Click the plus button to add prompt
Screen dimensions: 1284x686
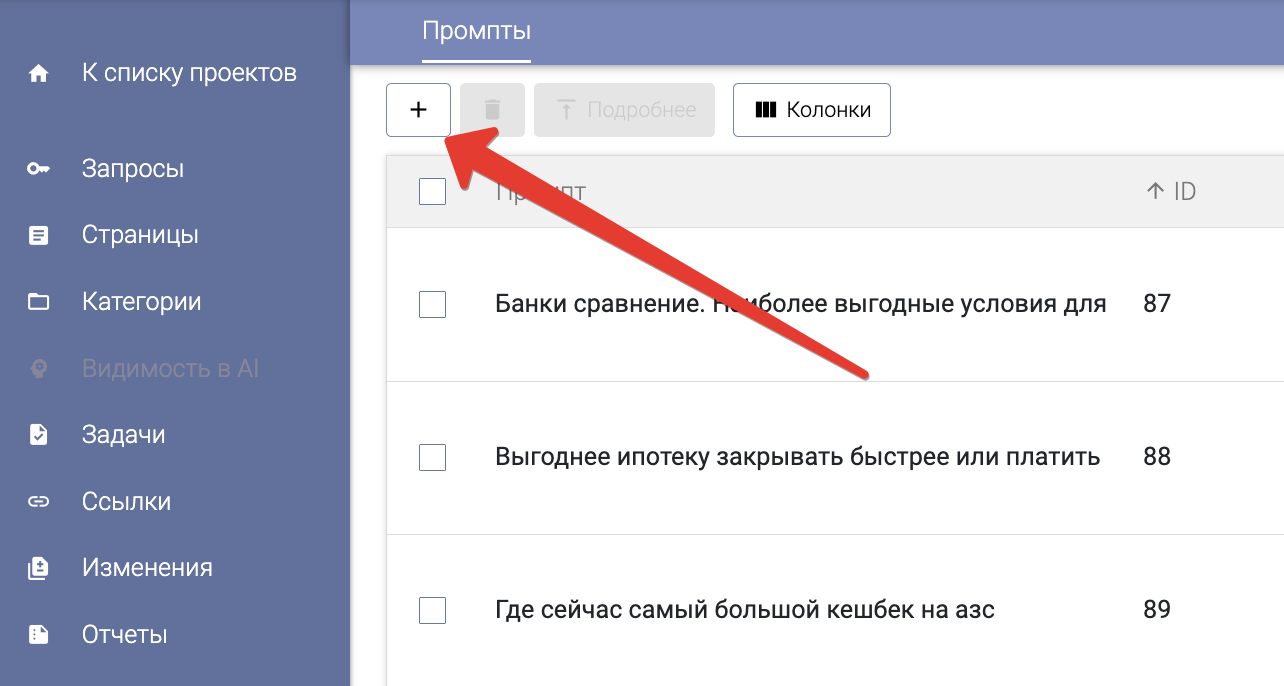[x=418, y=110]
